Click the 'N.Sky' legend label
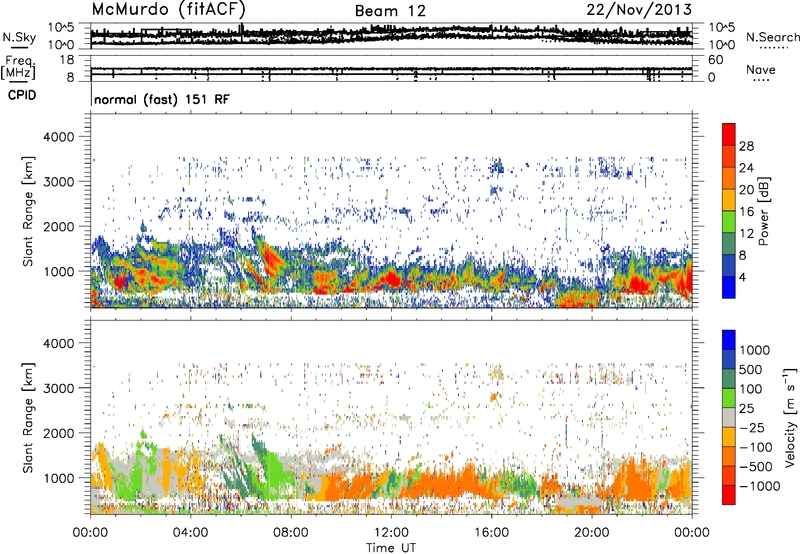 click(19, 37)
